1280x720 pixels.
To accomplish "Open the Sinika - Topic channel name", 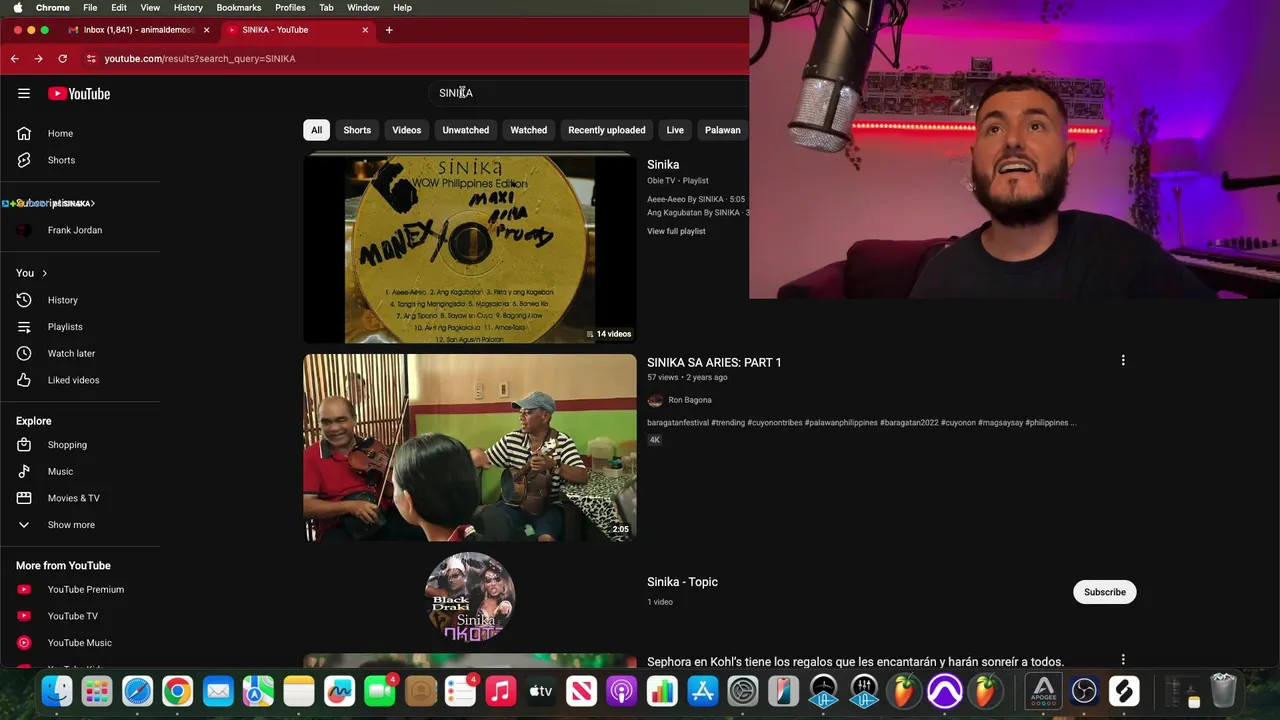I will [x=682, y=582].
